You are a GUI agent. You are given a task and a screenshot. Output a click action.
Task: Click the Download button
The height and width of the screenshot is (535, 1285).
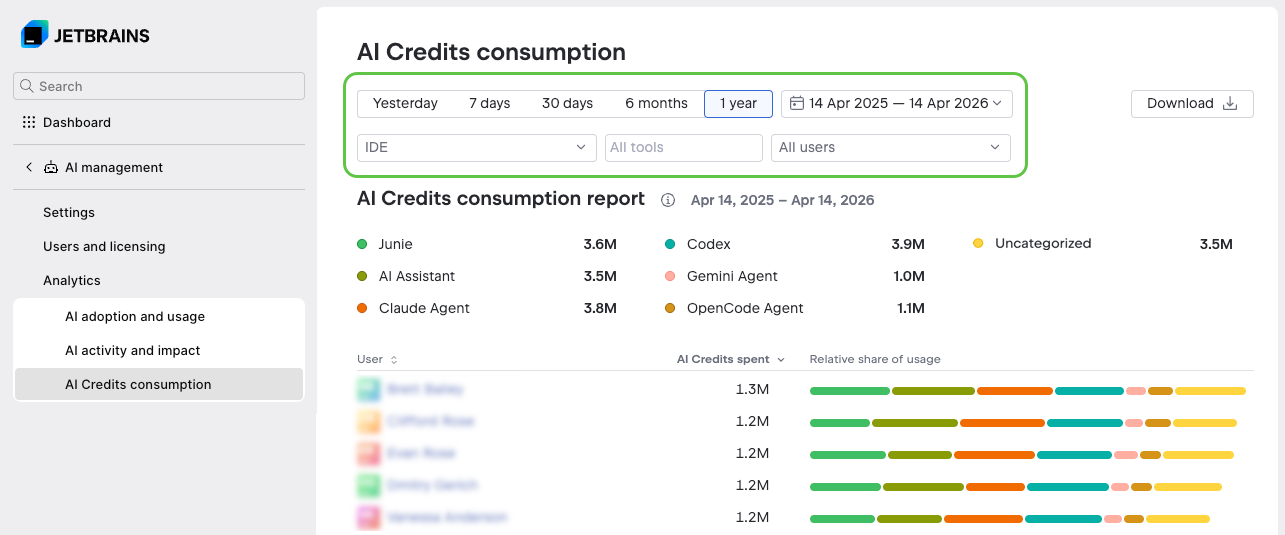1192,104
